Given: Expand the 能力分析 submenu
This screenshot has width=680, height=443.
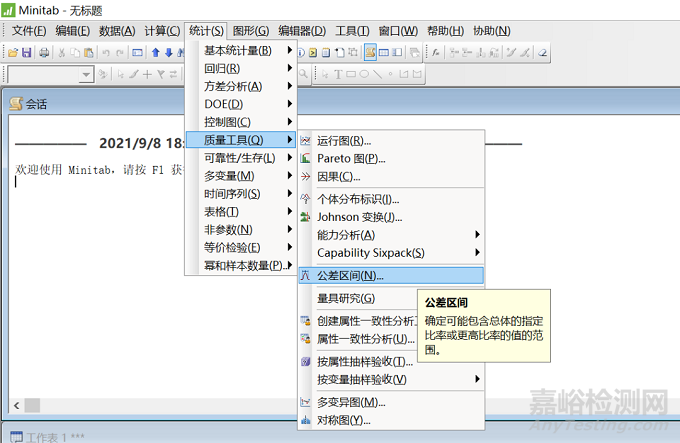Looking at the screenshot, I should coord(390,235).
